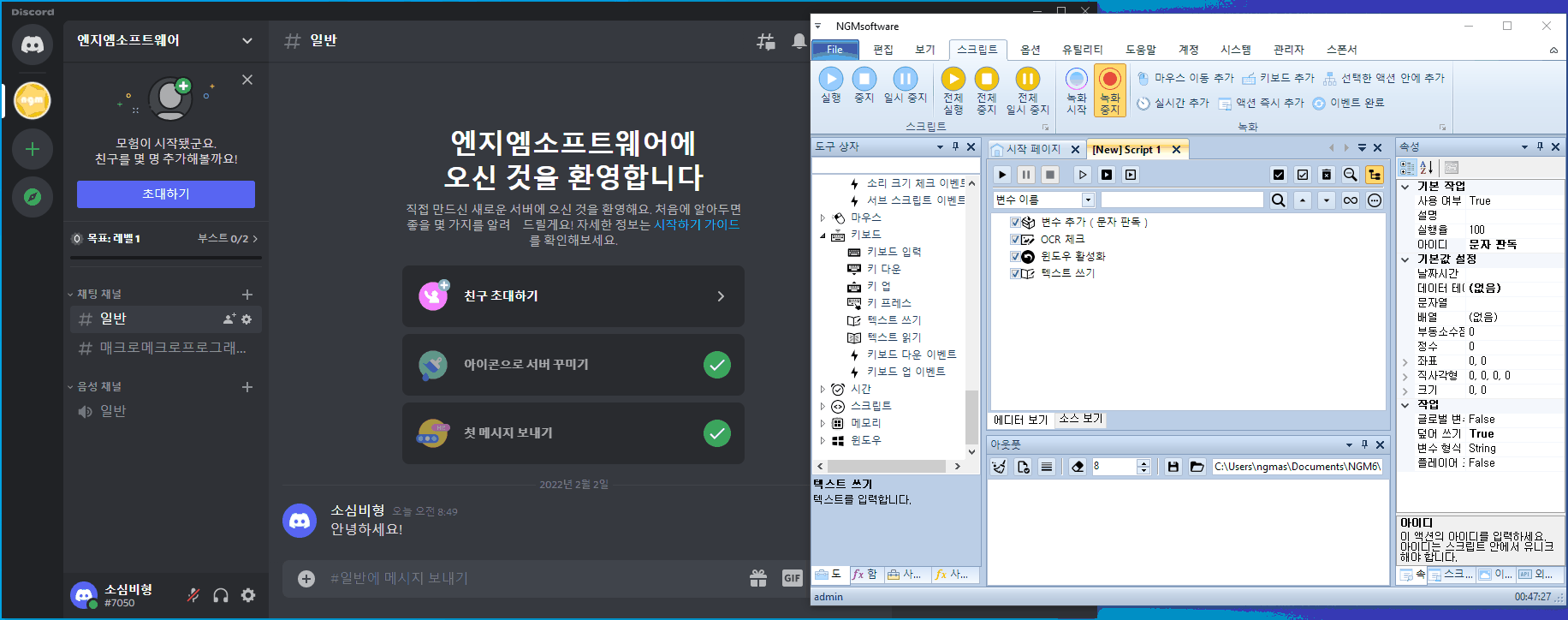Click the circled ellipsis more options icon

pyautogui.click(x=1375, y=200)
